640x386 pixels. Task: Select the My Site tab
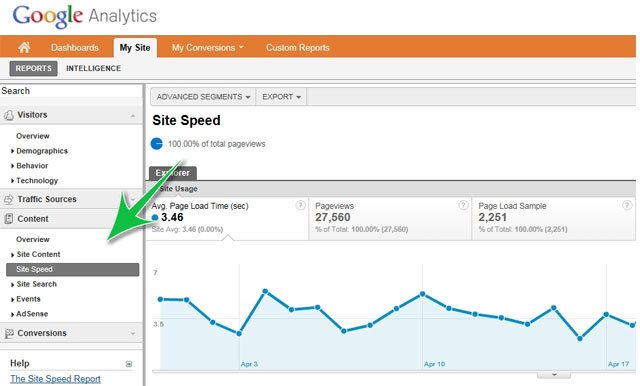click(135, 48)
